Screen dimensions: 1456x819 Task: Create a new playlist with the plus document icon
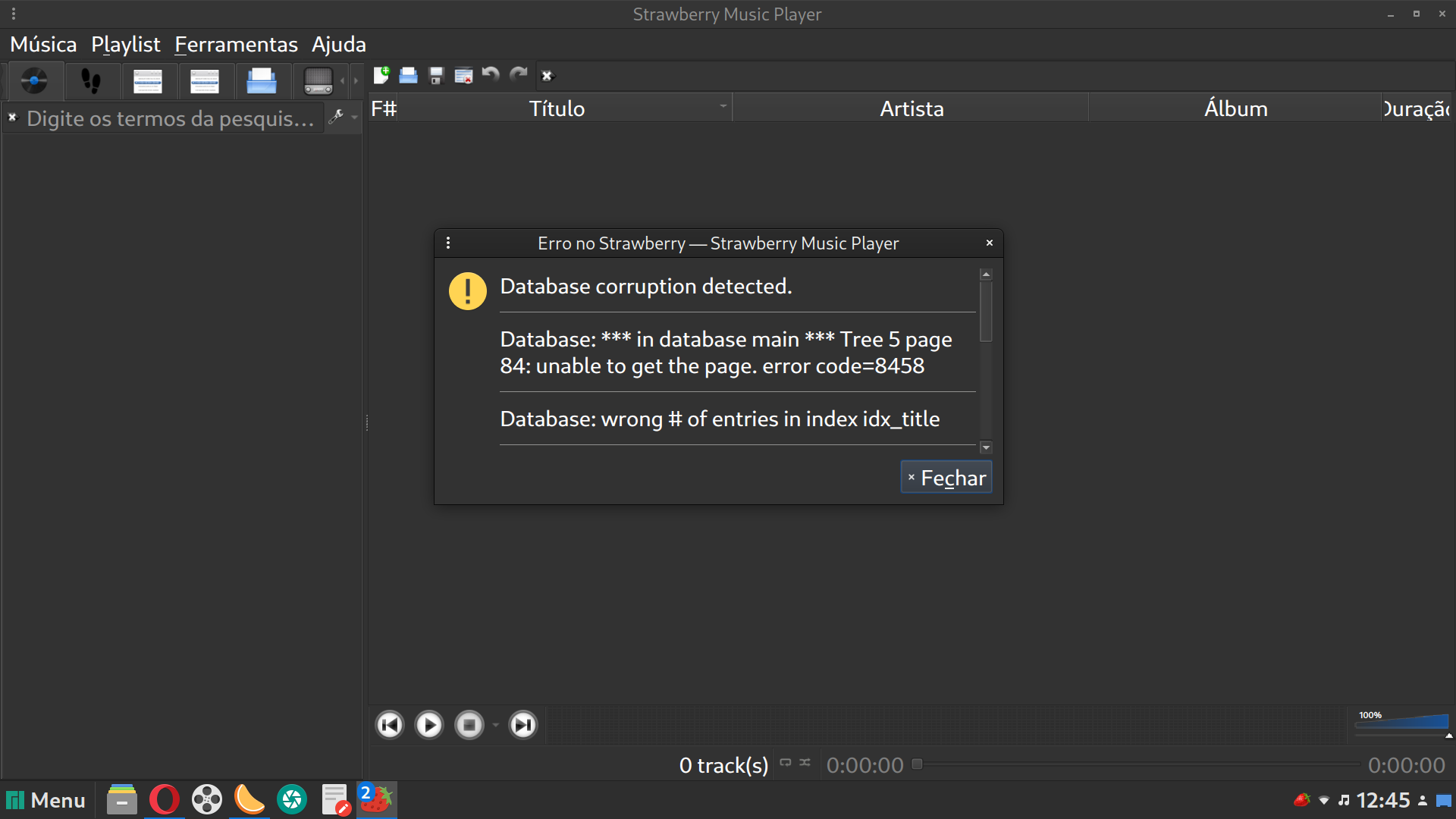click(x=381, y=75)
